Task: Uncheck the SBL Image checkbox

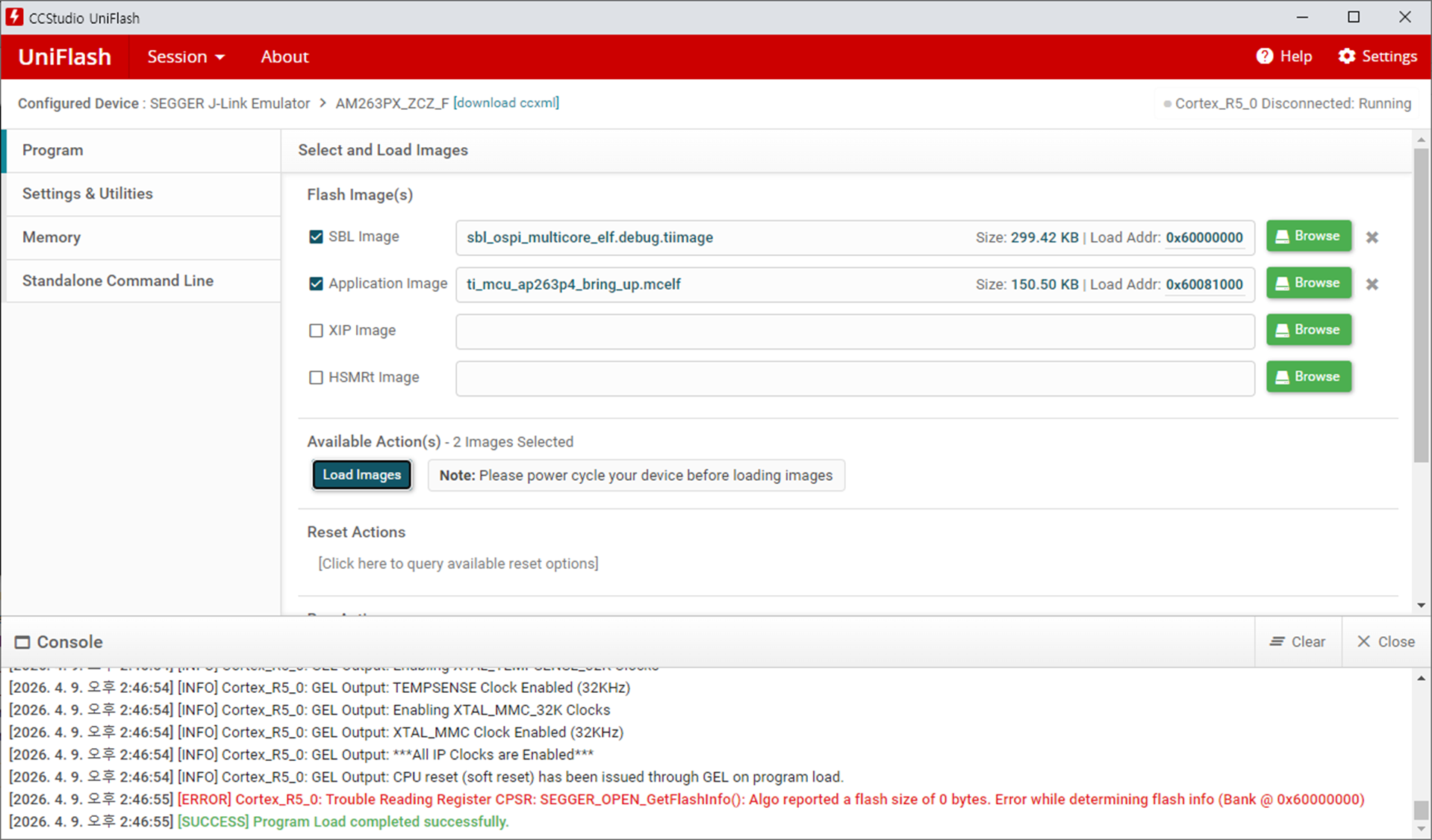Action: [316, 237]
